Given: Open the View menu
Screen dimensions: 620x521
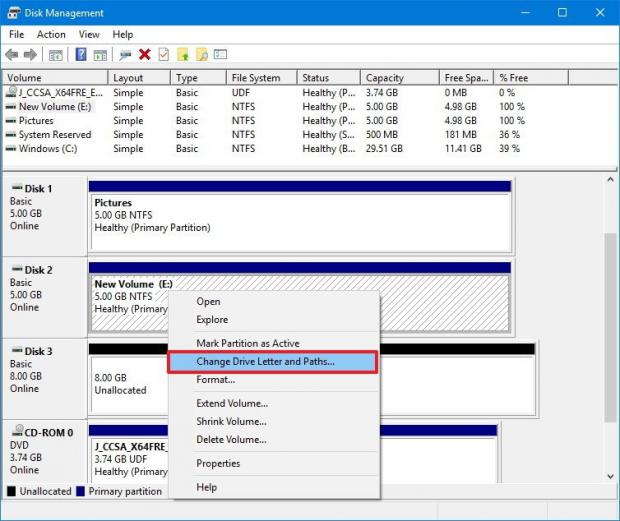Looking at the screenshot, I should tap(89, 34).
